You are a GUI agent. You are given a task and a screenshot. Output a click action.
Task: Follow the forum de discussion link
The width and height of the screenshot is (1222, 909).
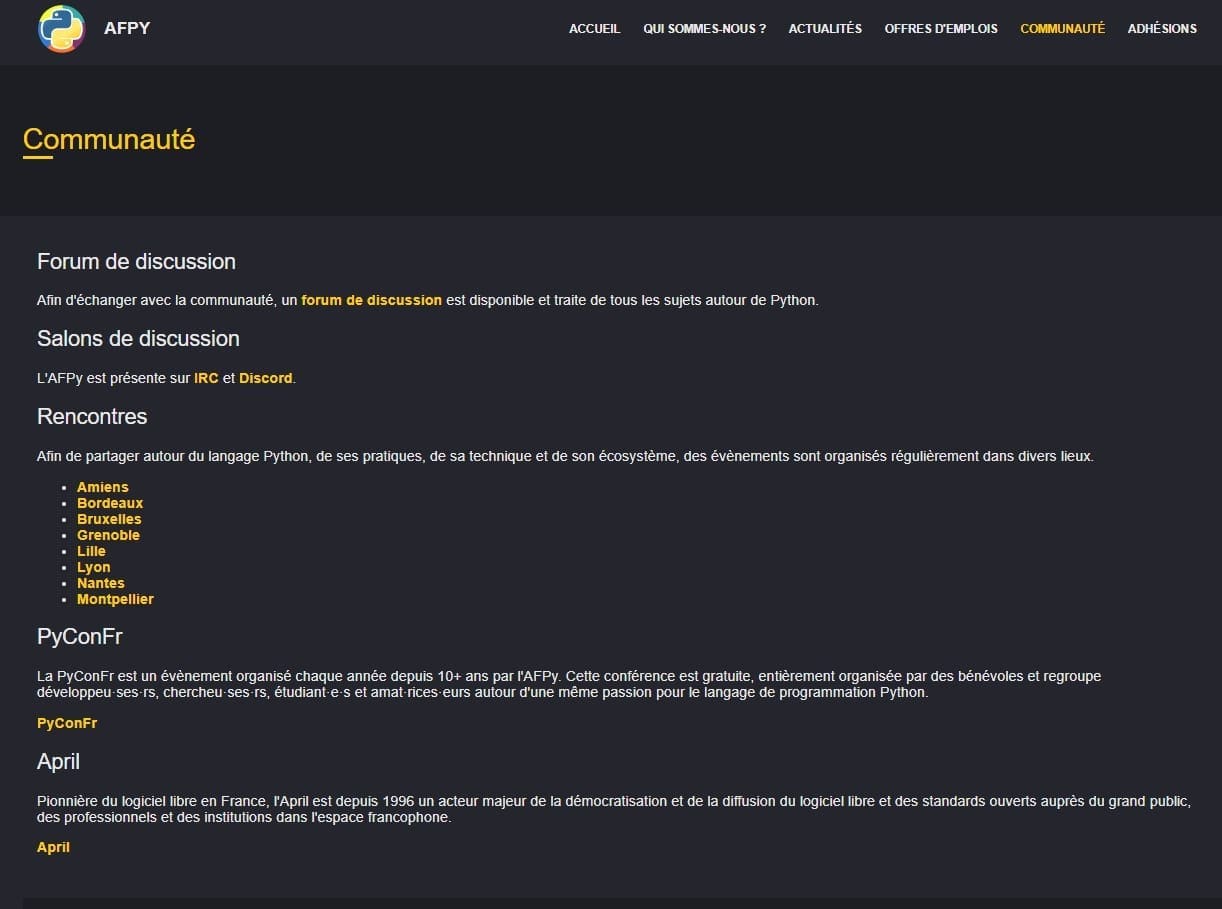[371, 300]
